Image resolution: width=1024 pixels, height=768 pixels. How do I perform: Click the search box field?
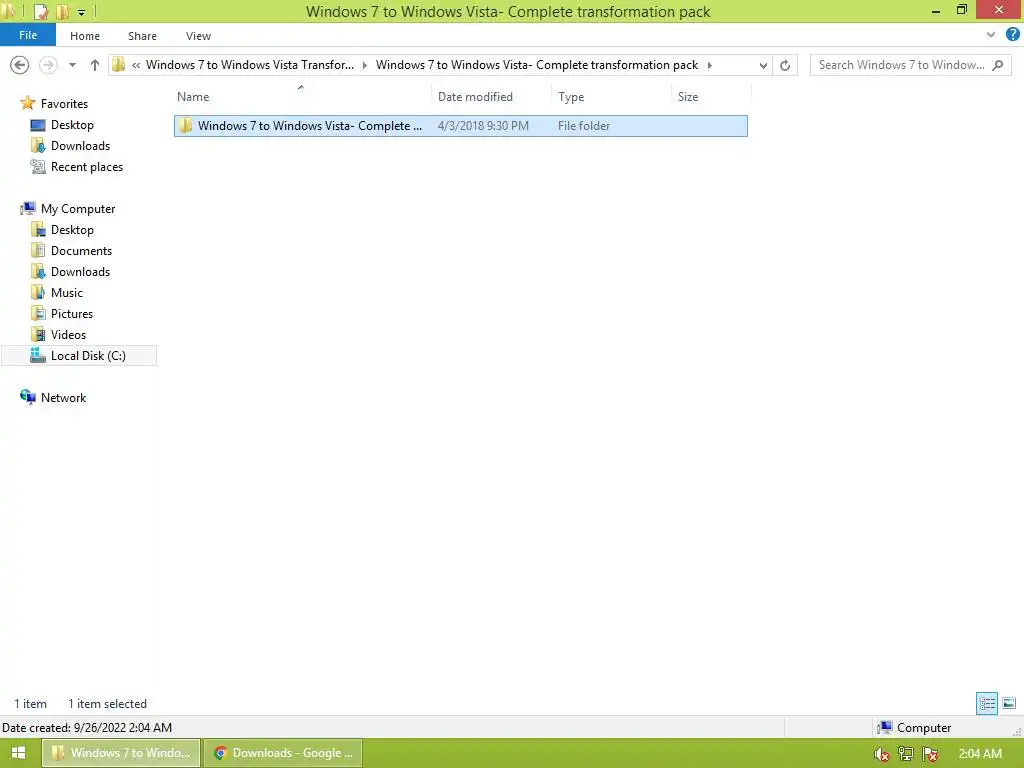click(910, 65)
